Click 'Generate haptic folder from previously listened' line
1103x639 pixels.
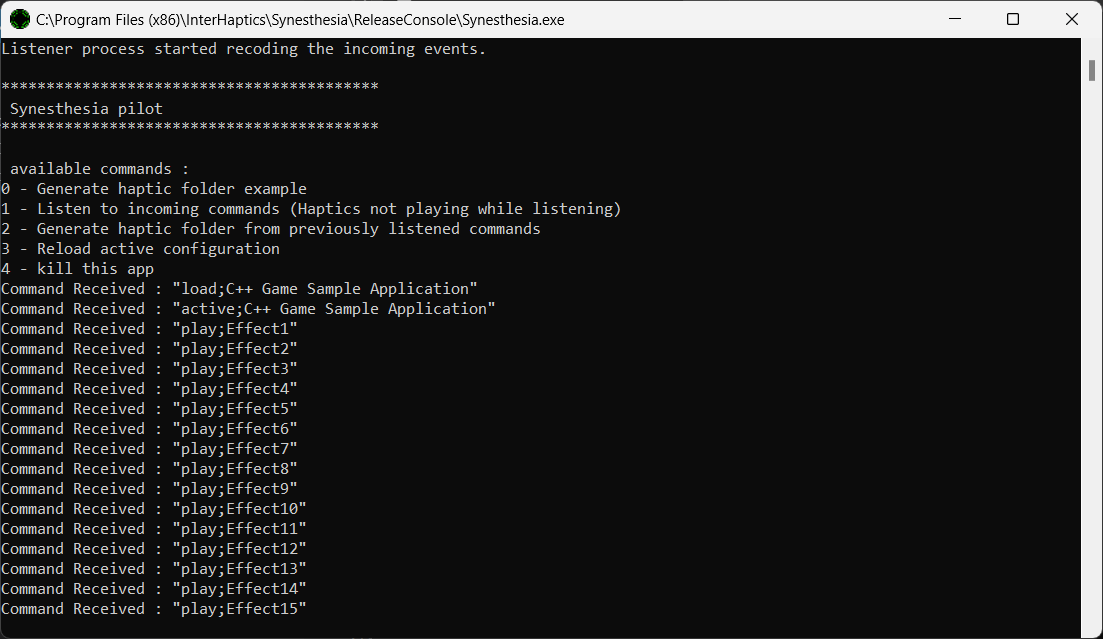click(x=271, y=229)
